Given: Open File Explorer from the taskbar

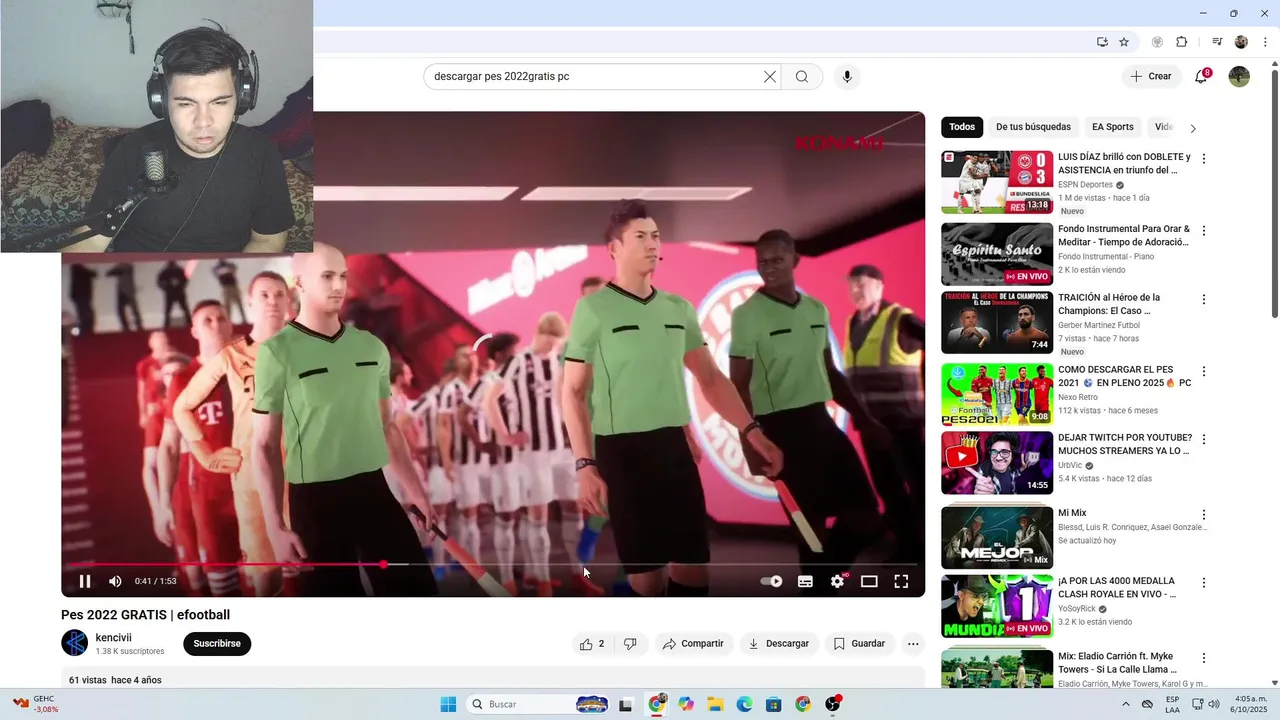Looking at the screenshot, I should tap(715, 704).
